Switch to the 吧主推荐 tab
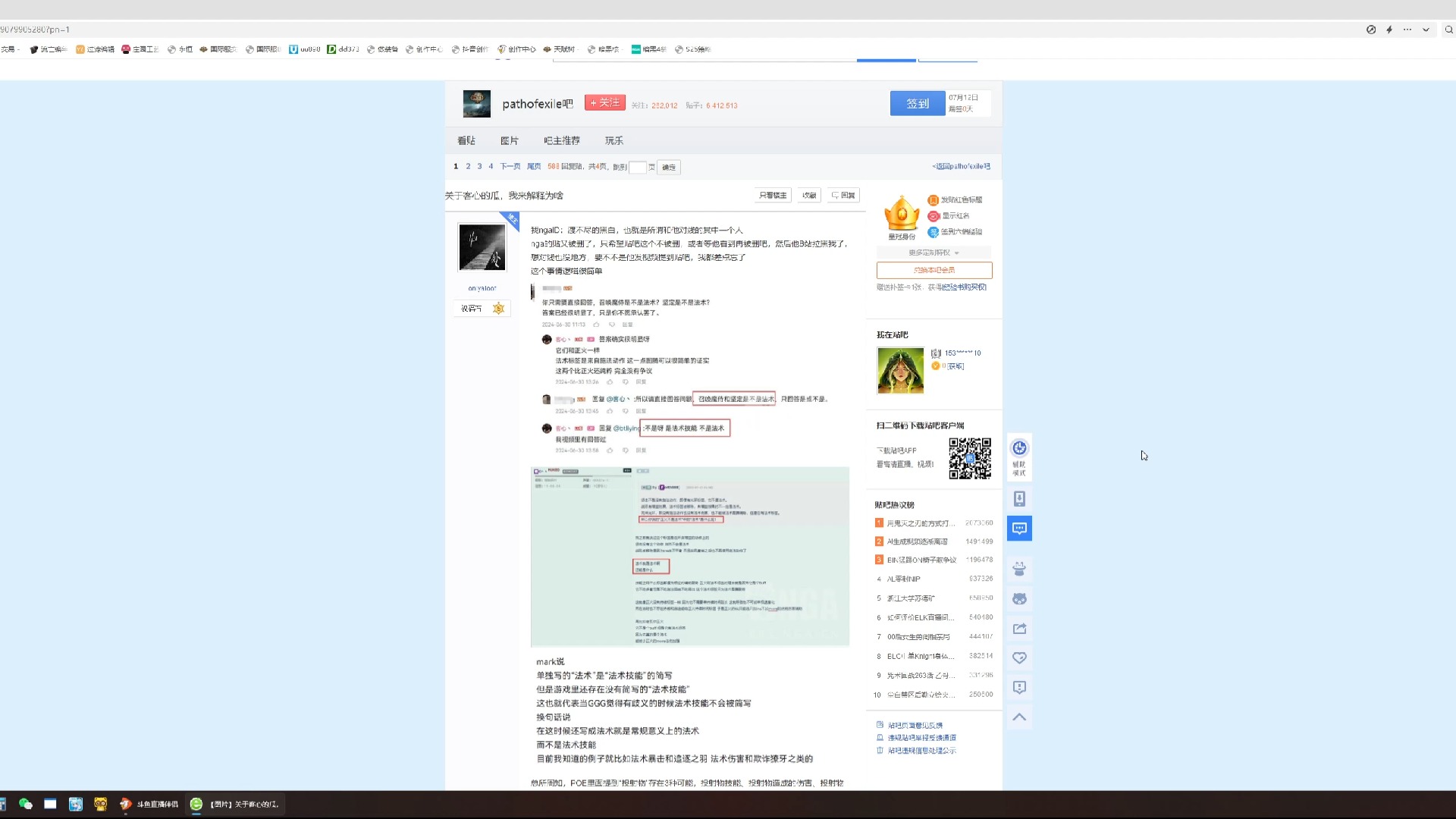The height and width of the screenshot is (819, 1456). pyautogui.click(x=562, y=140)
